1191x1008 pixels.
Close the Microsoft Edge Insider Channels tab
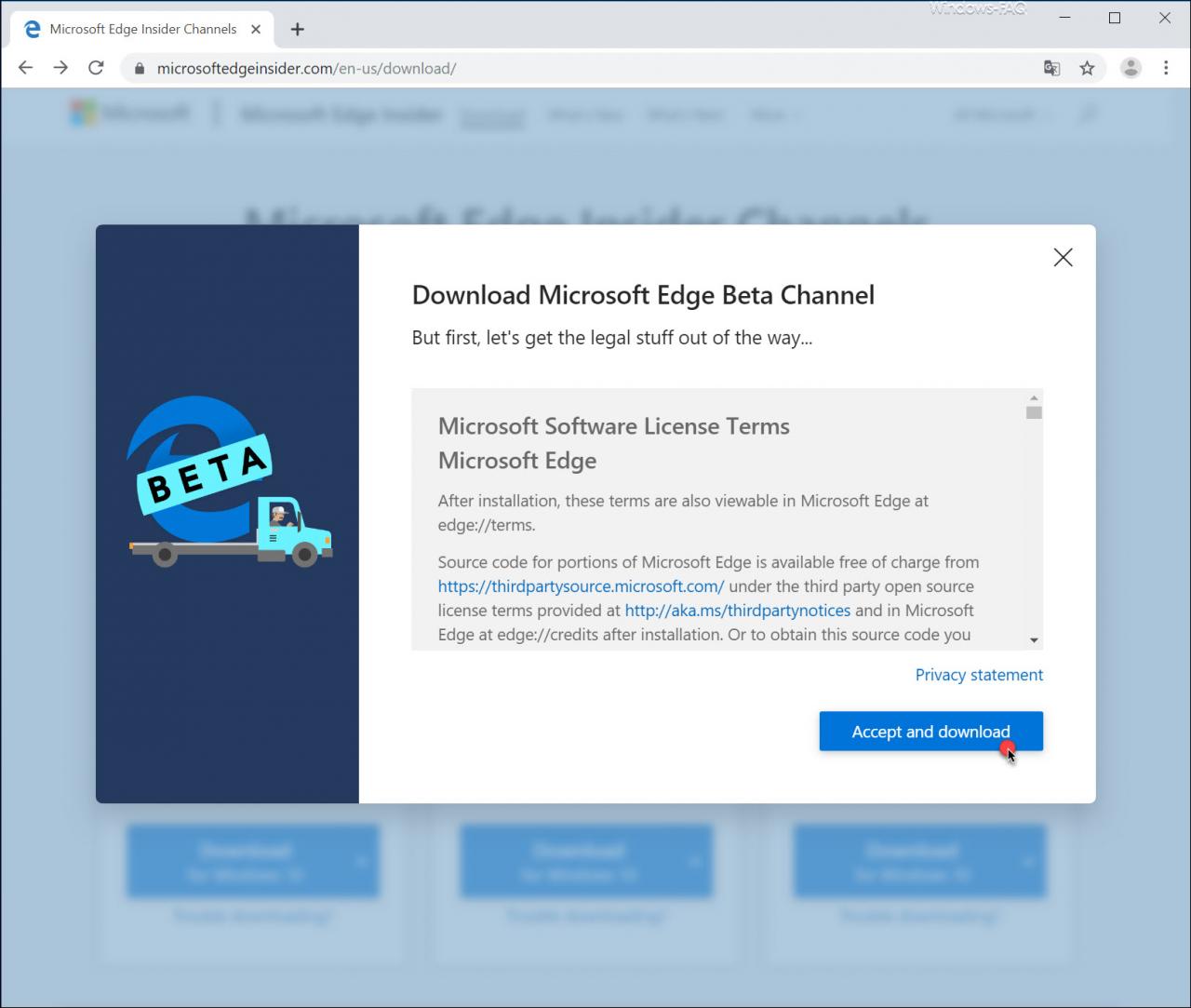[256, 29]
